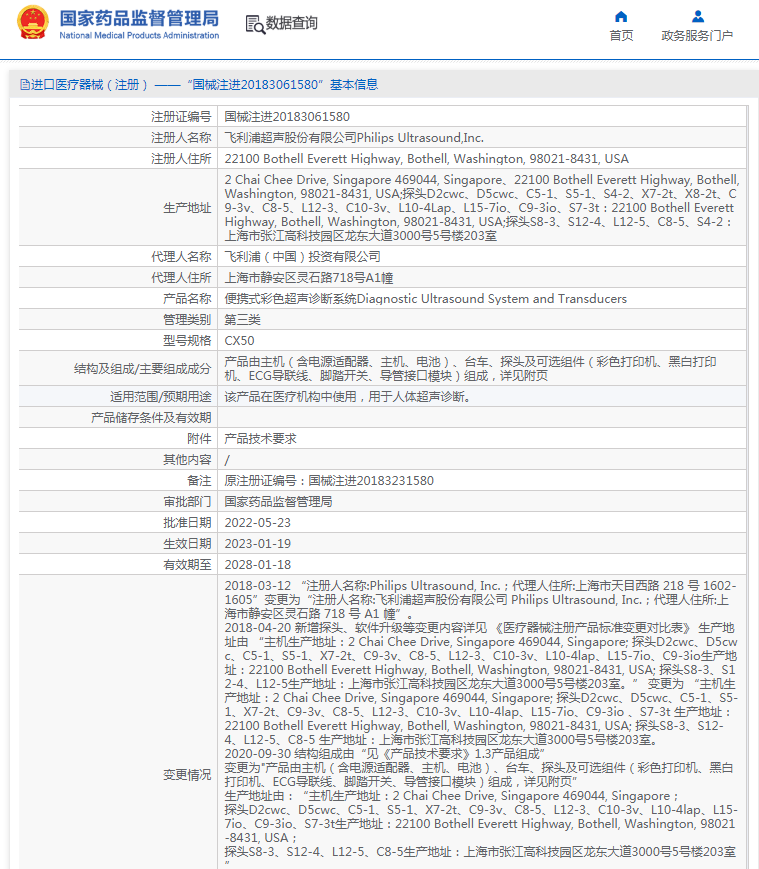Viewport: 759px width, 869px height.
Task: Select the 2018-03-12 change entry
Action: point(480,600)
